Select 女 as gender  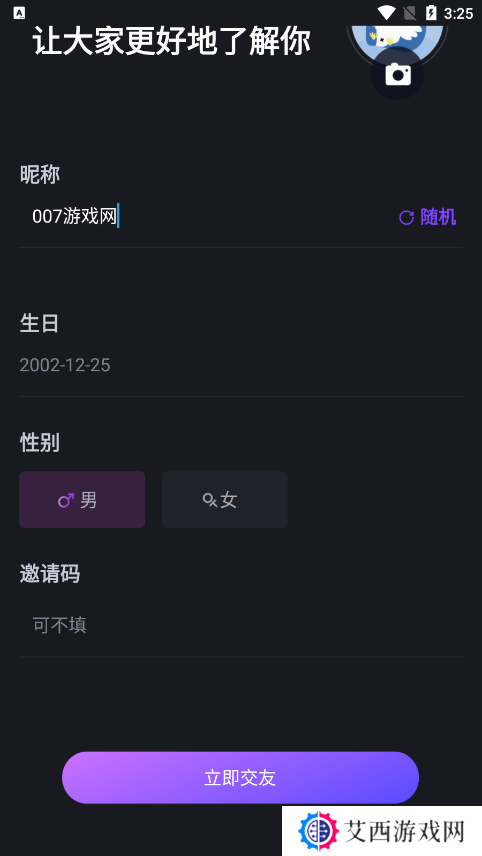pos(225,500)
